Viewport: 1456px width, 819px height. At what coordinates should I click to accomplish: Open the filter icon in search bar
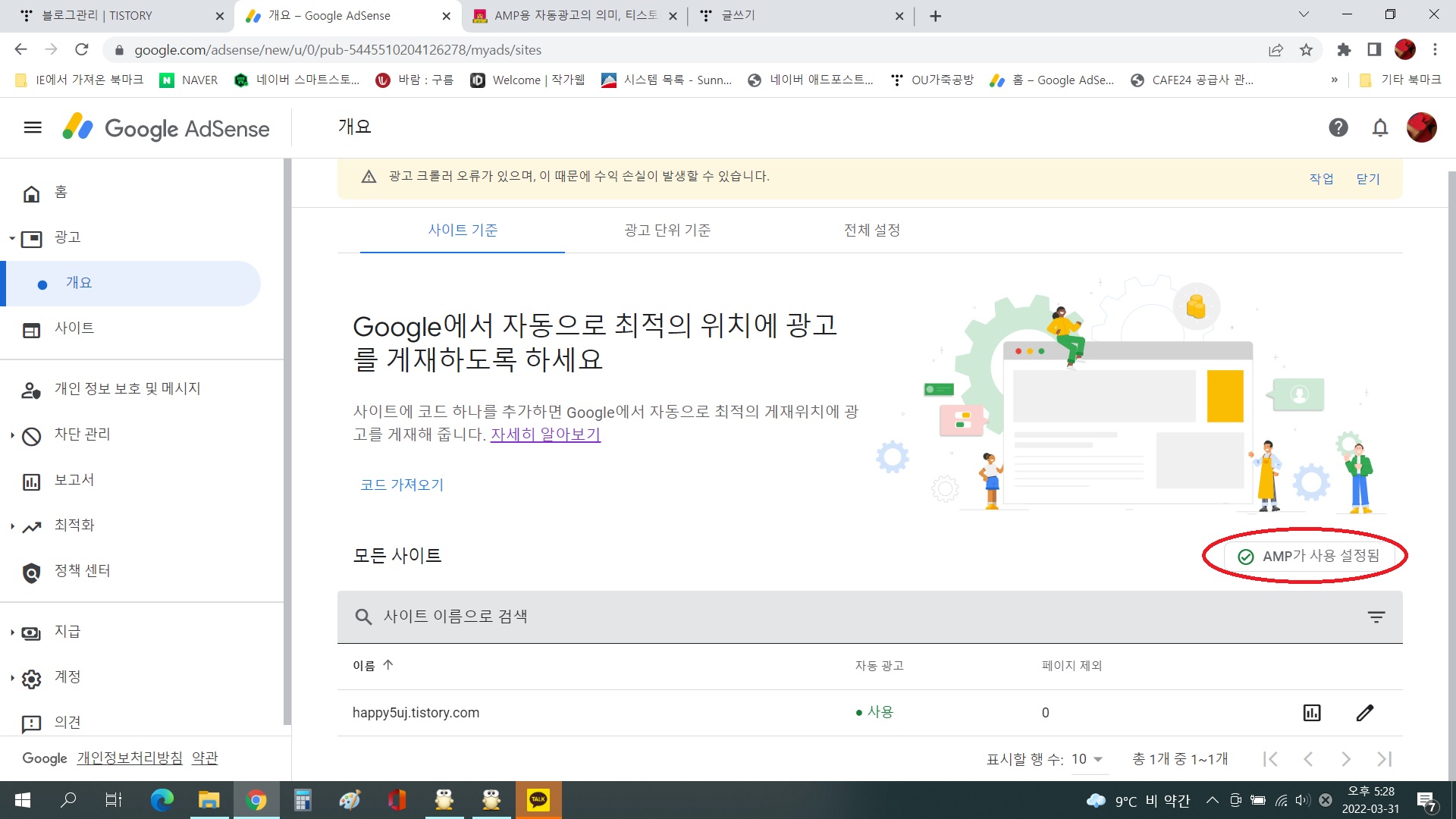pos(1376,617)
